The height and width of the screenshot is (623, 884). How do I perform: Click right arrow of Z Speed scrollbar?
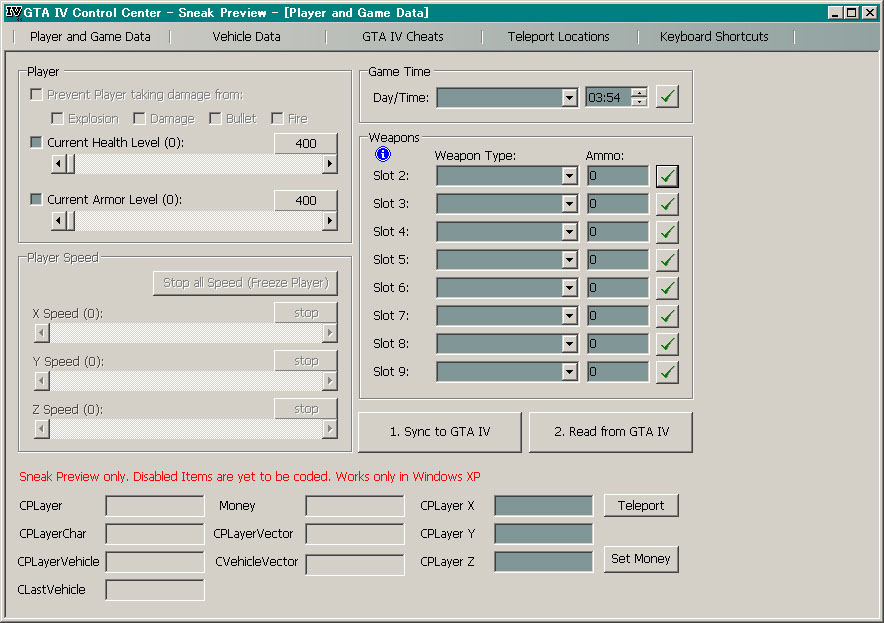[330, 430]
